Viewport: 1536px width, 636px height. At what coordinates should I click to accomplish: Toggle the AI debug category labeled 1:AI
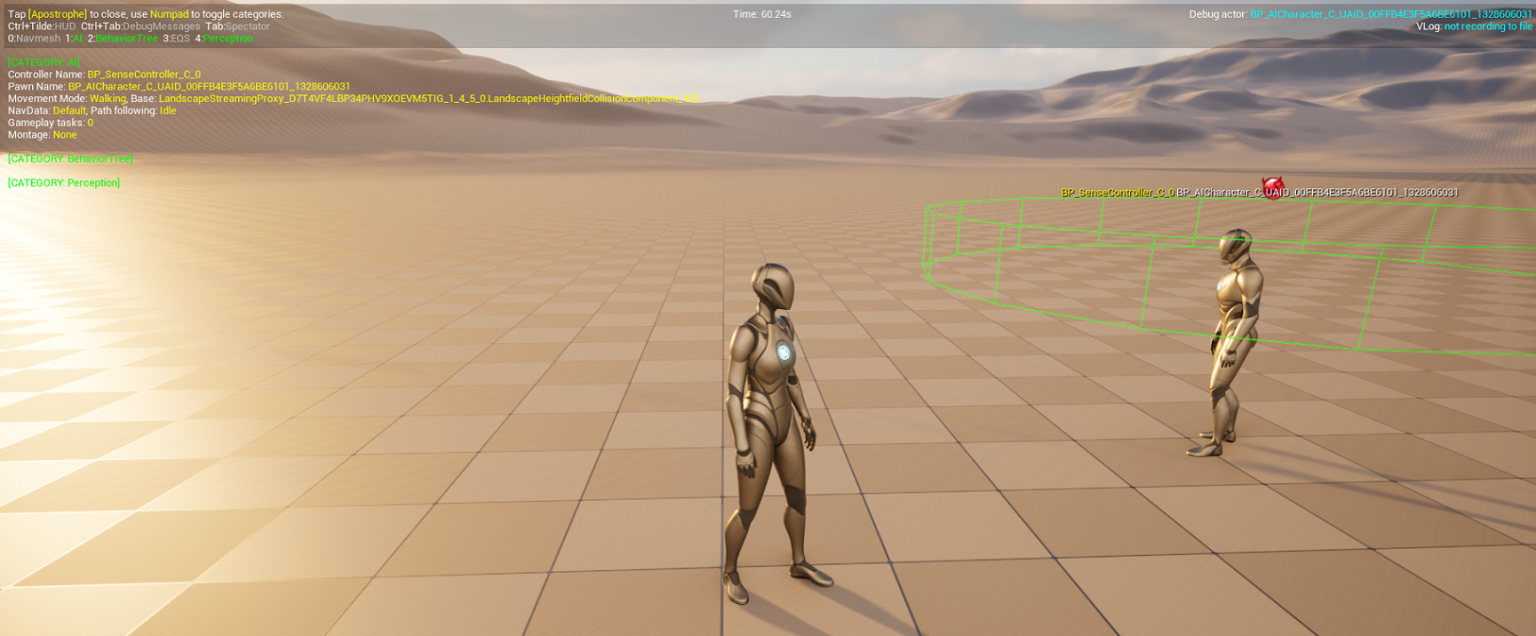[x=73, y=36]
